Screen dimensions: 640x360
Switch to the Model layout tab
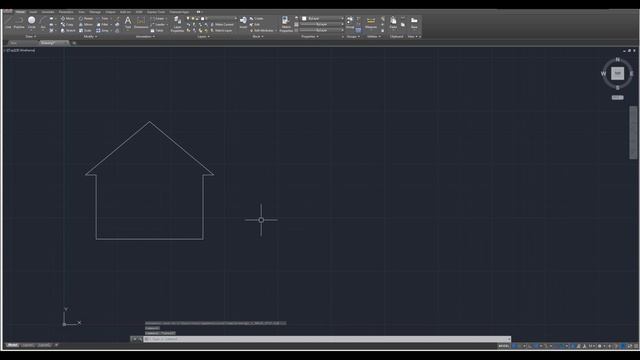point(13,345)
